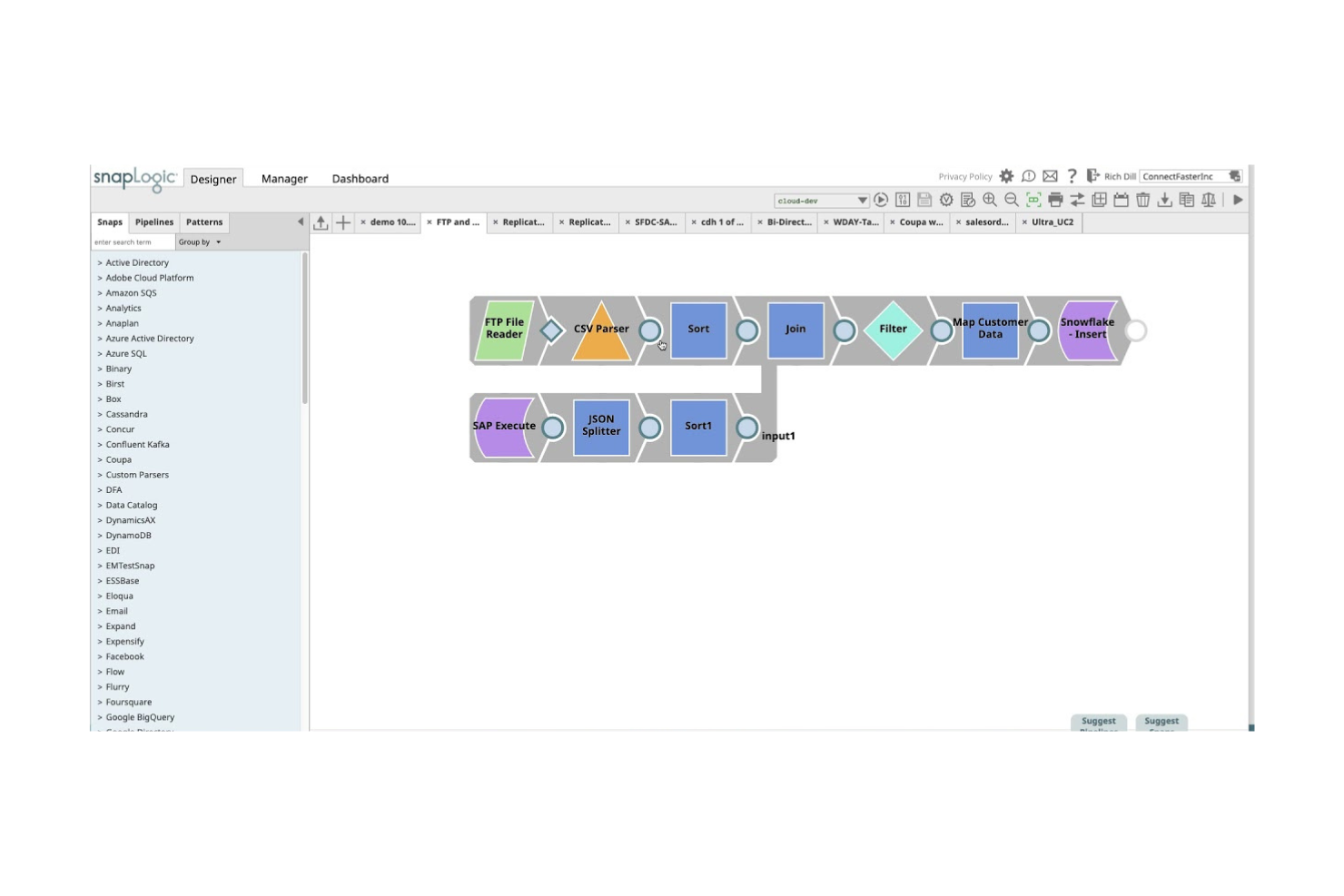The image size is (1344, 896).
Task: Open the Patterns sidebar tab
Action: click(x=204, y=222)
